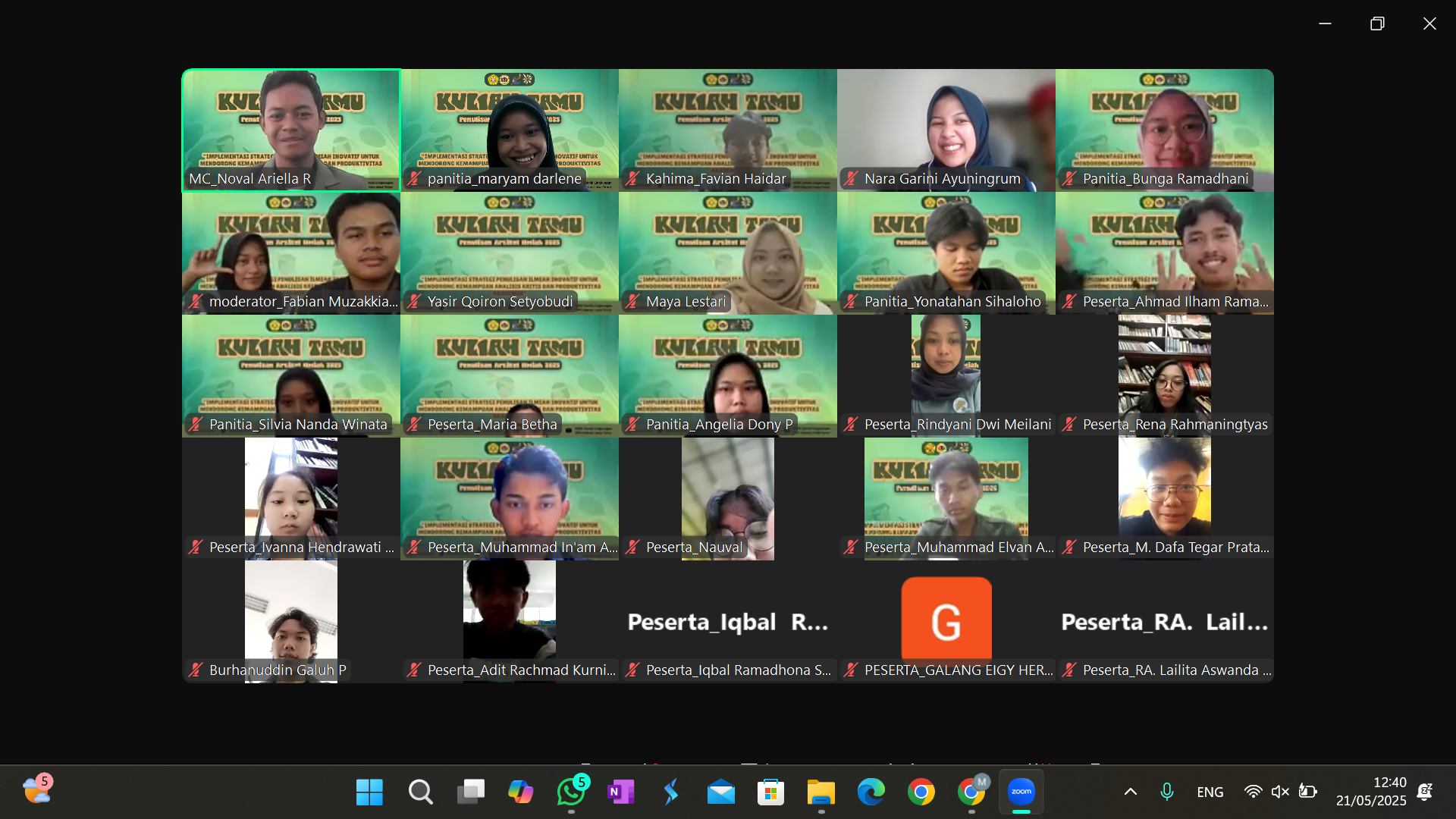Screen dimensions: 1456x819
Task: Select the MC_Noval Ariella R video tile
Action: click(291, 130)
